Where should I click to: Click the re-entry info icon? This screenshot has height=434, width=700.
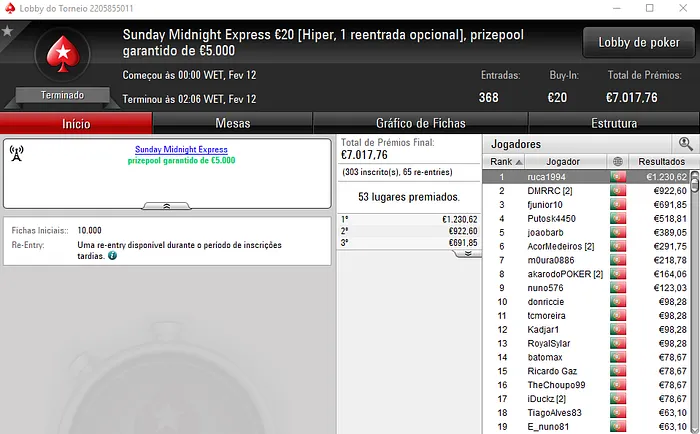point(112,256)
